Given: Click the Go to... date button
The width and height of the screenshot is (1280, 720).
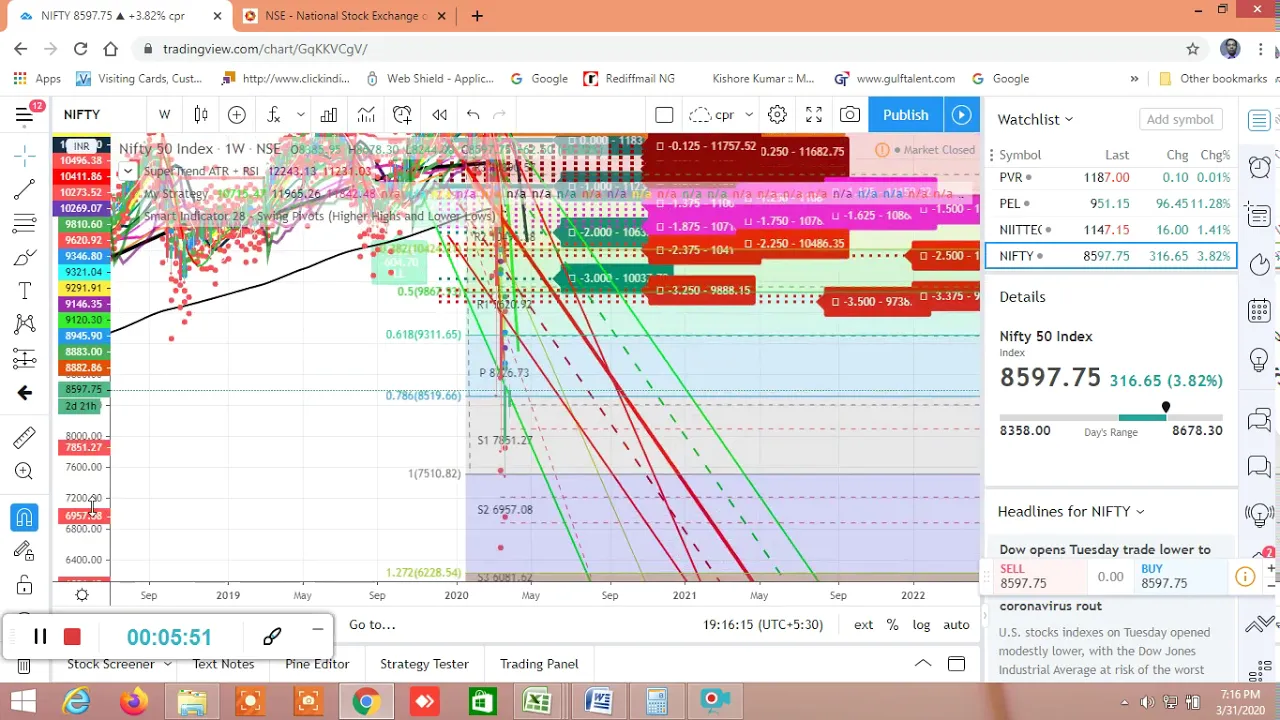Looking at the screenshot, I should pos(372,624).
